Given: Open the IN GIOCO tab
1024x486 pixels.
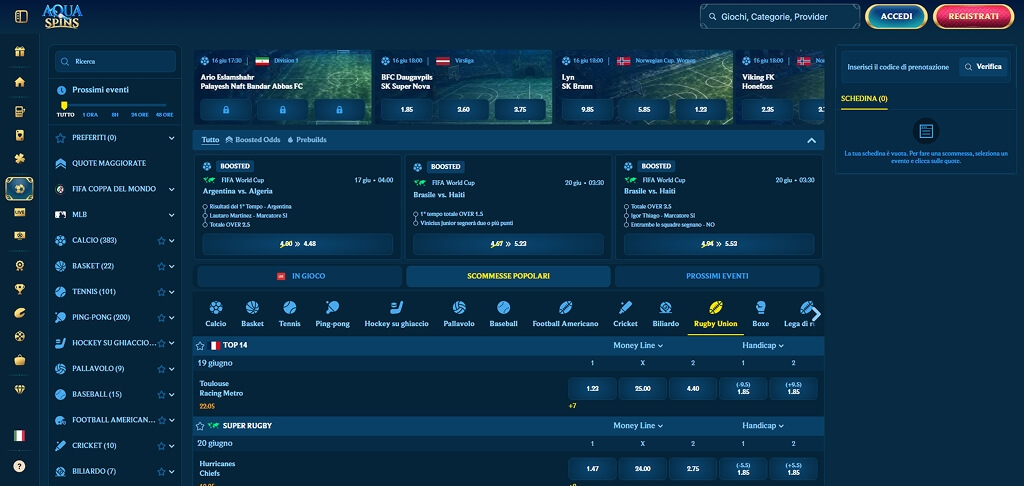Looking at the screenshot, I should (x=300, y=276).
